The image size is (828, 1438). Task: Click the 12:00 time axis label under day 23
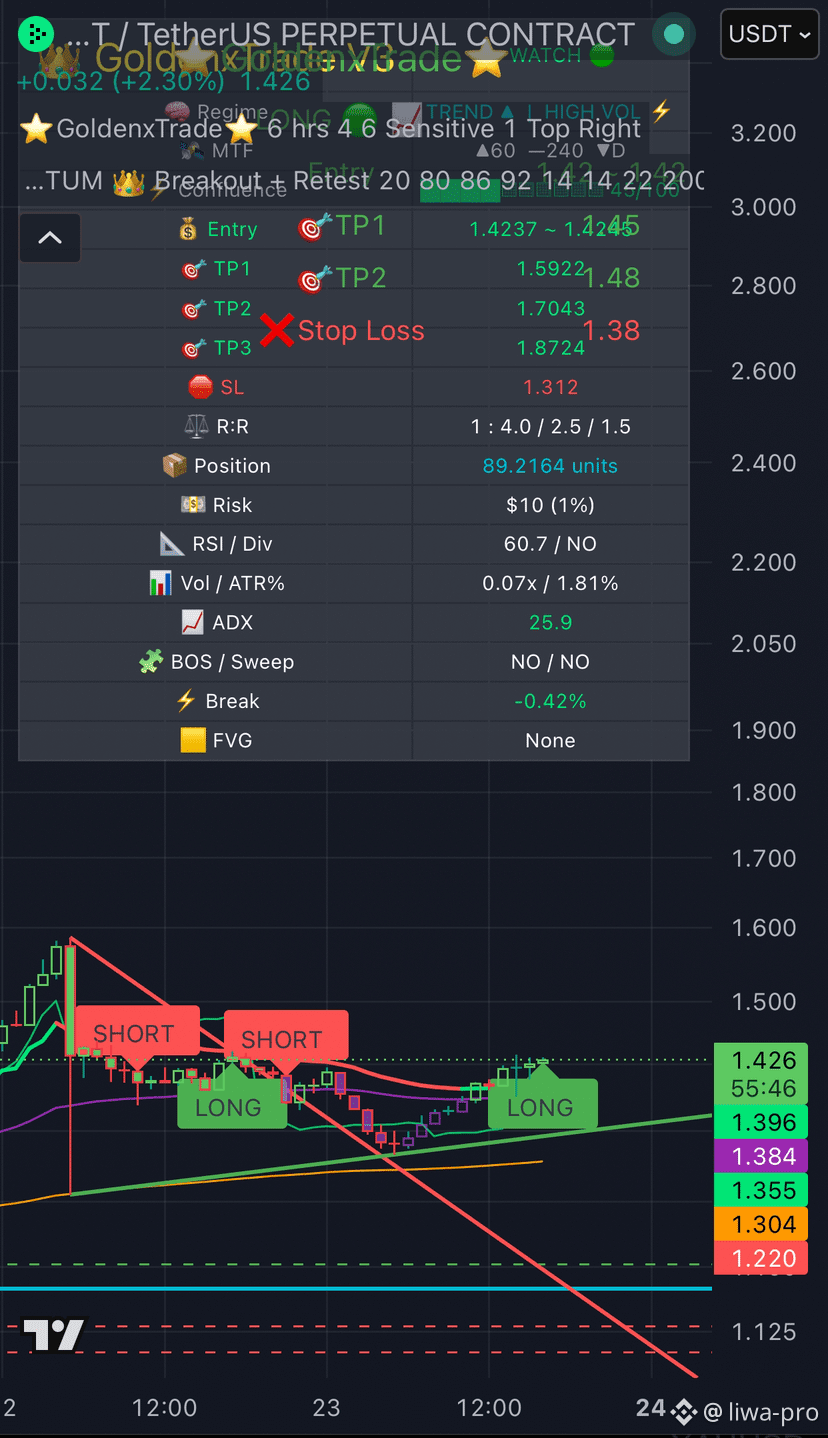tap(489, 1408)
